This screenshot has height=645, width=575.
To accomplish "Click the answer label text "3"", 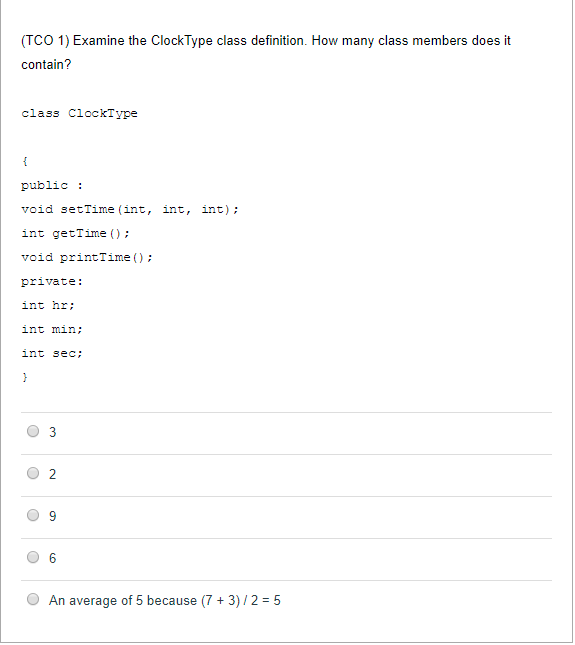I will 52,432.
